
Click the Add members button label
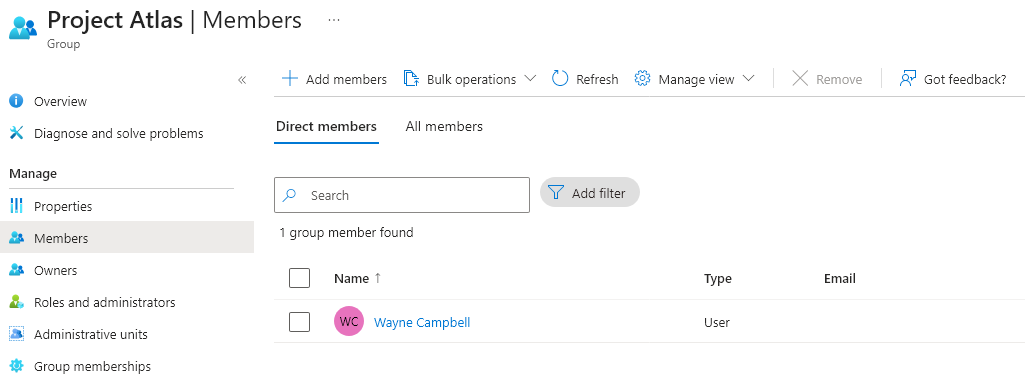click(x=346, y=80)
